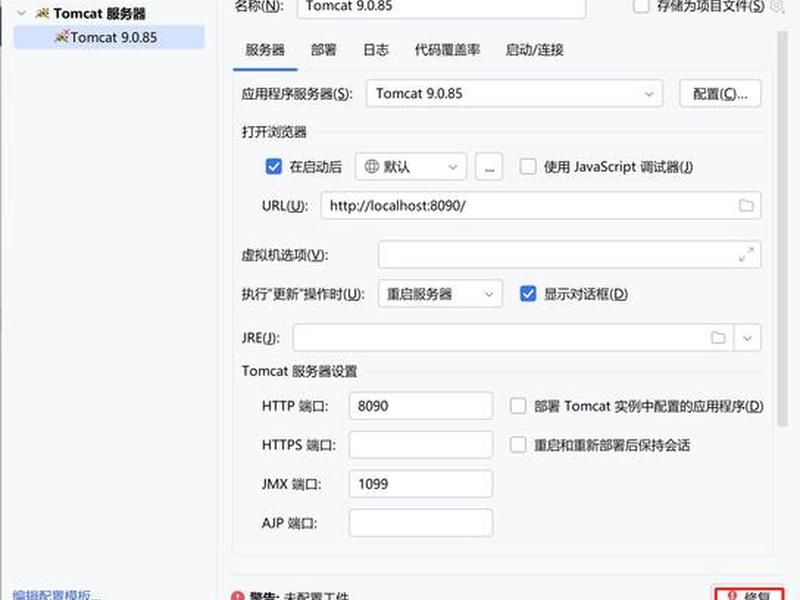
Task: Click the vertical scrollbar of settings panel
Action: (782, 229)
